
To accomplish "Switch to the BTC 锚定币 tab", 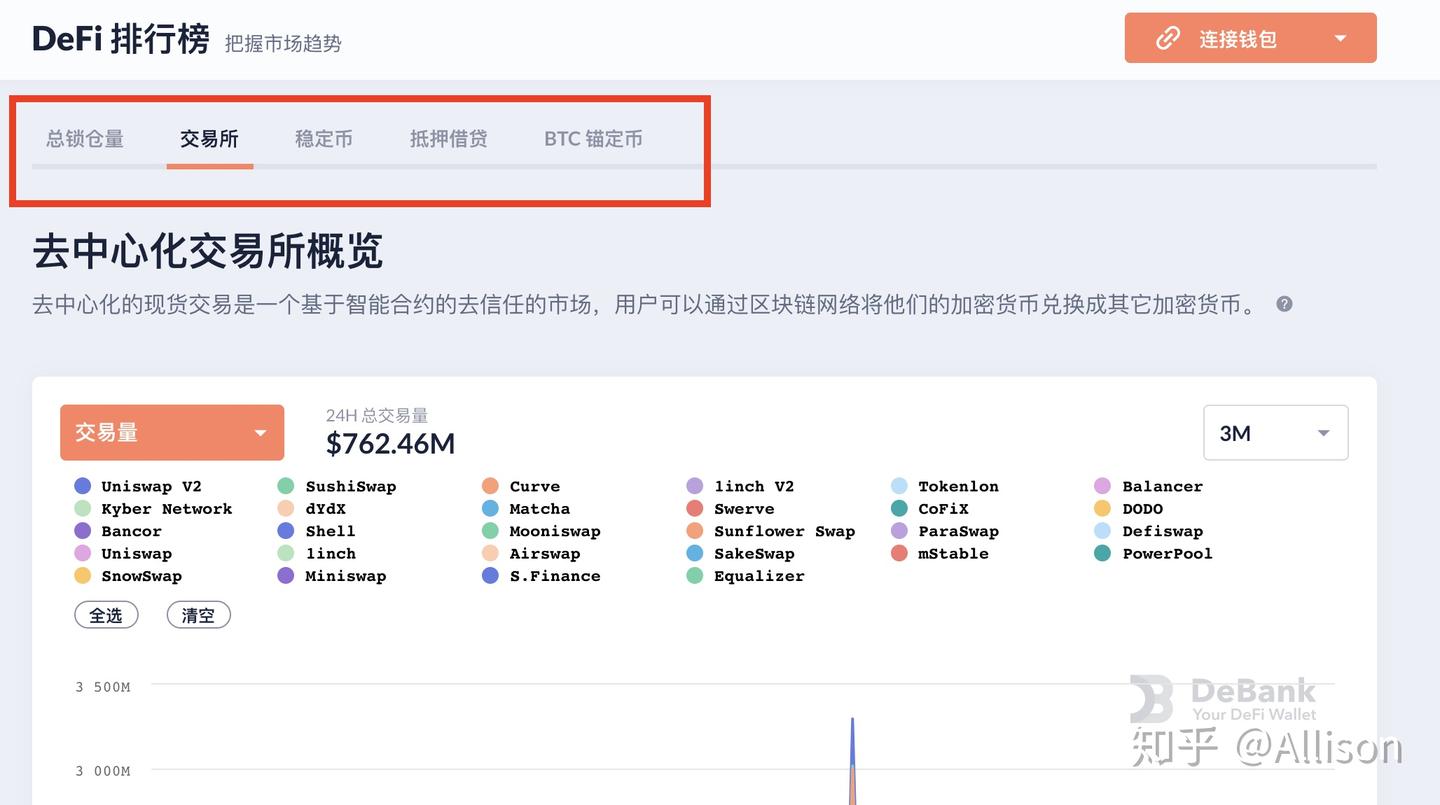I will [x=594, y=139].
